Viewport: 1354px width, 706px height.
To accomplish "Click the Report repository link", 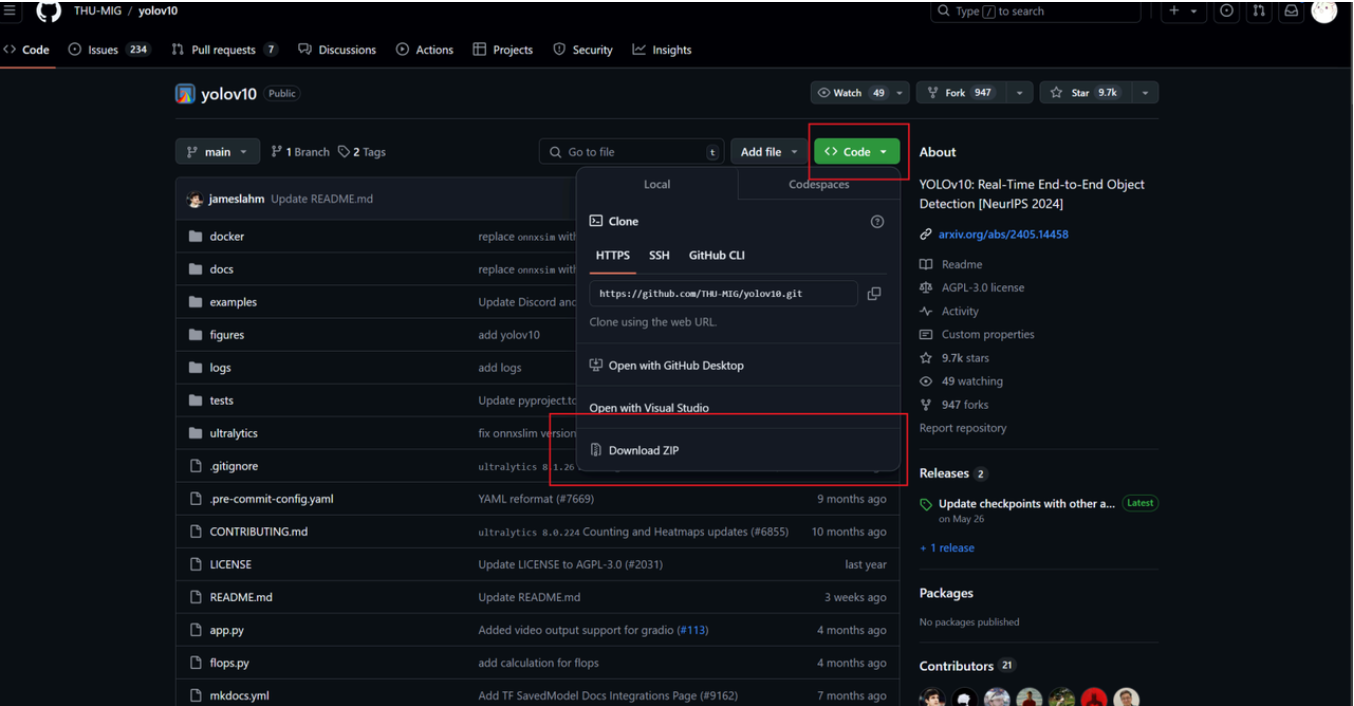I will pyautogui.click(x=963, y=428).
